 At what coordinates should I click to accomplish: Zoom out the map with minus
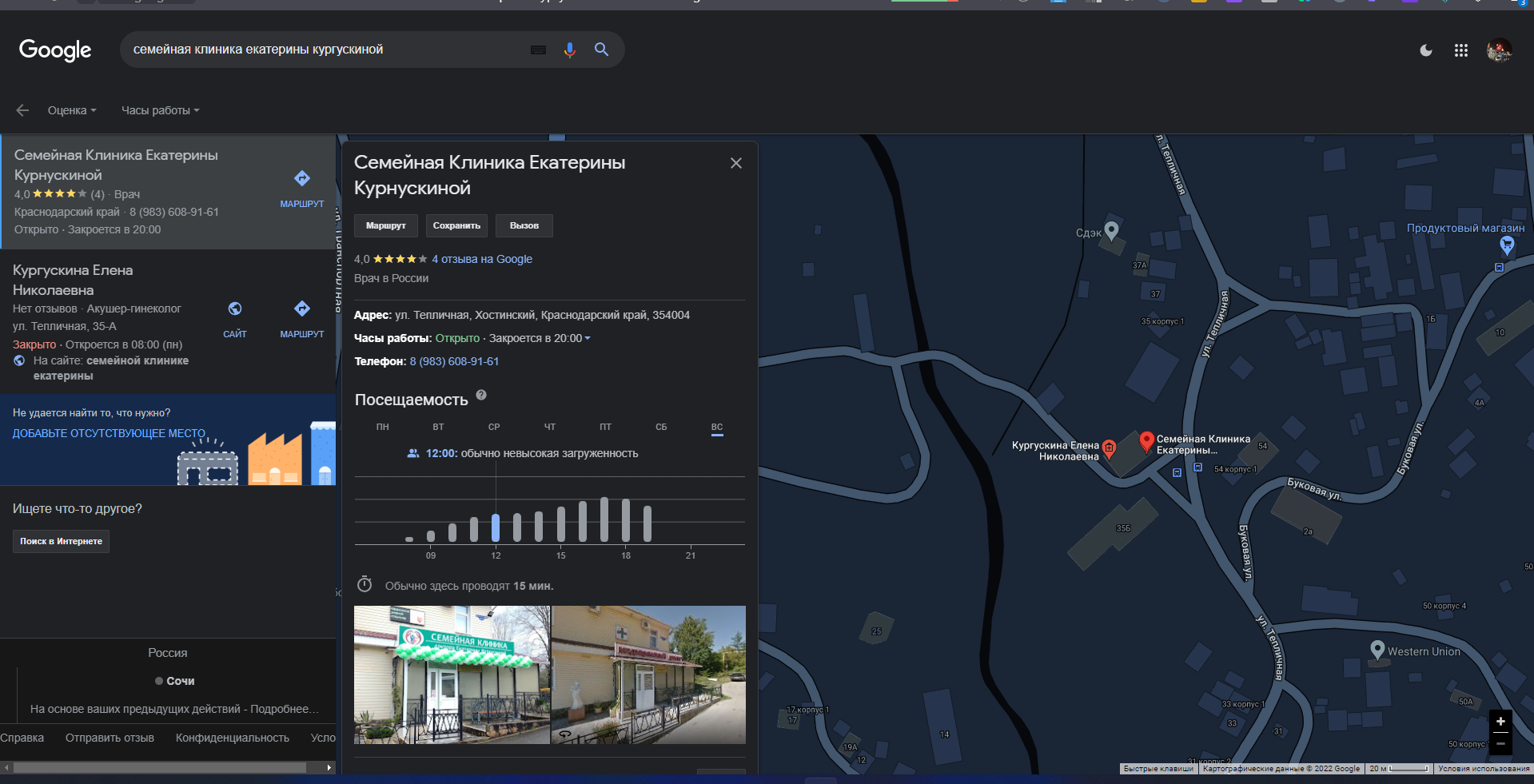pos(1500,743)
